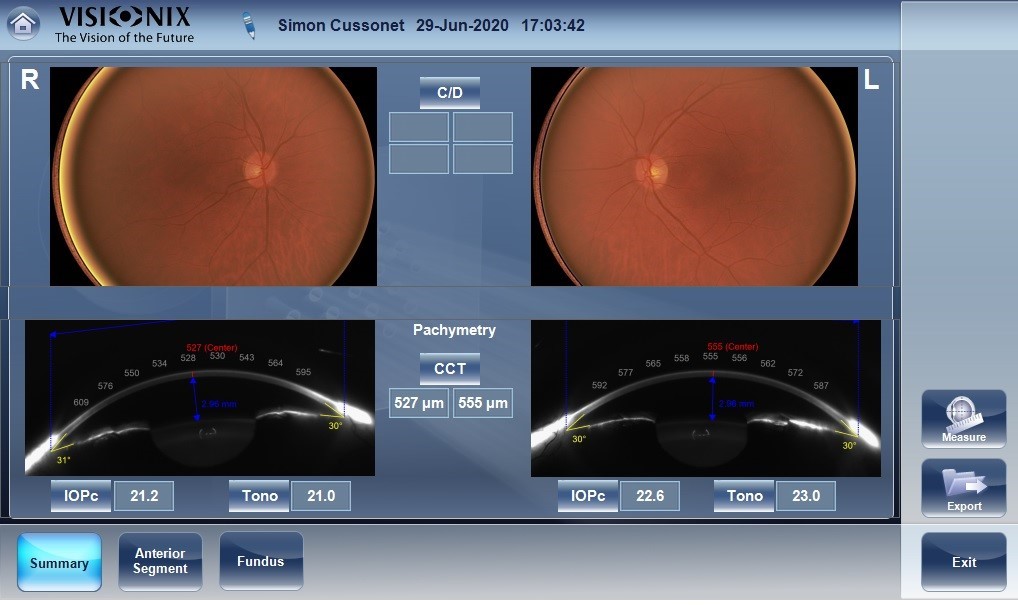
Task: Click the right eye IOPc 21.2 value
Action: [x=144, y=496]
